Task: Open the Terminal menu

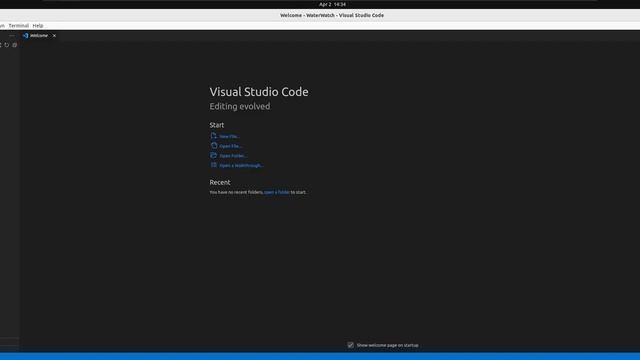Action: pos(18,25)
